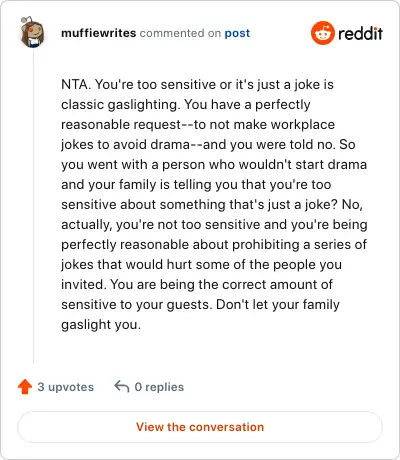Click the line starting "perfectly reasonable about prohibiting"
400x460 pixels.
pyautogui.click(x=214, y=245)
